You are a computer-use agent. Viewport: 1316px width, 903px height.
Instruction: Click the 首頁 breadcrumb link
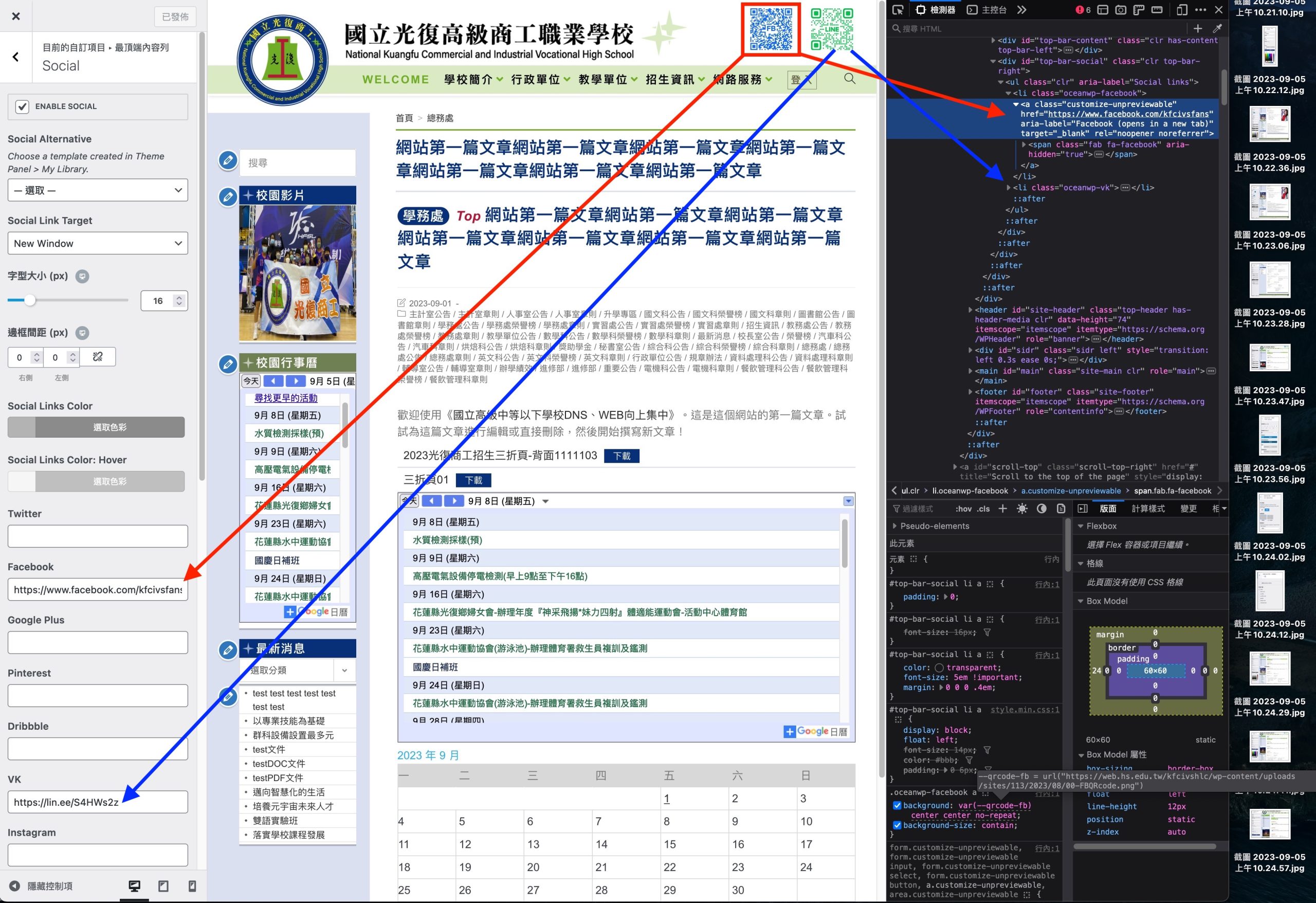(405, 118)
